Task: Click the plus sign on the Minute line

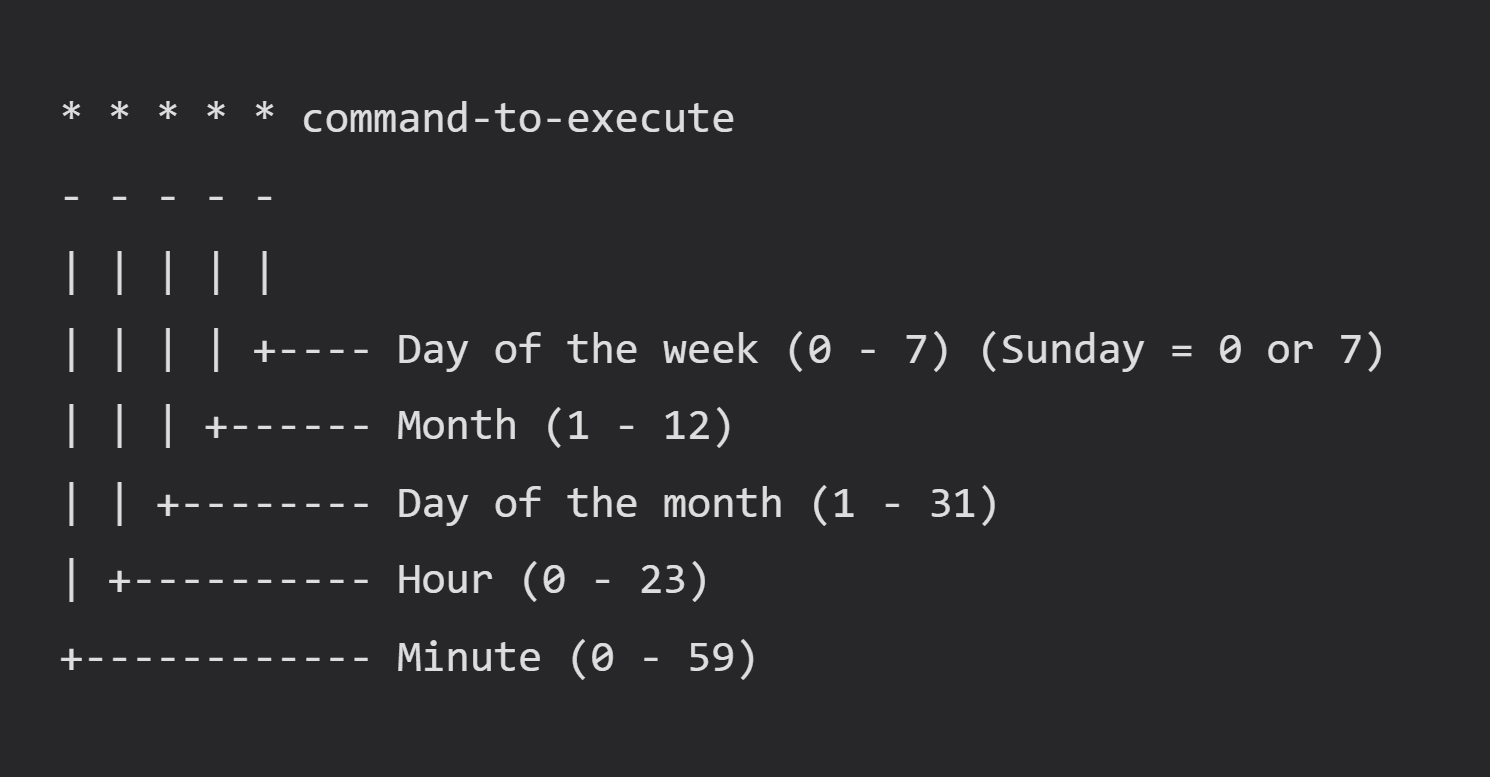Action: 71,657
